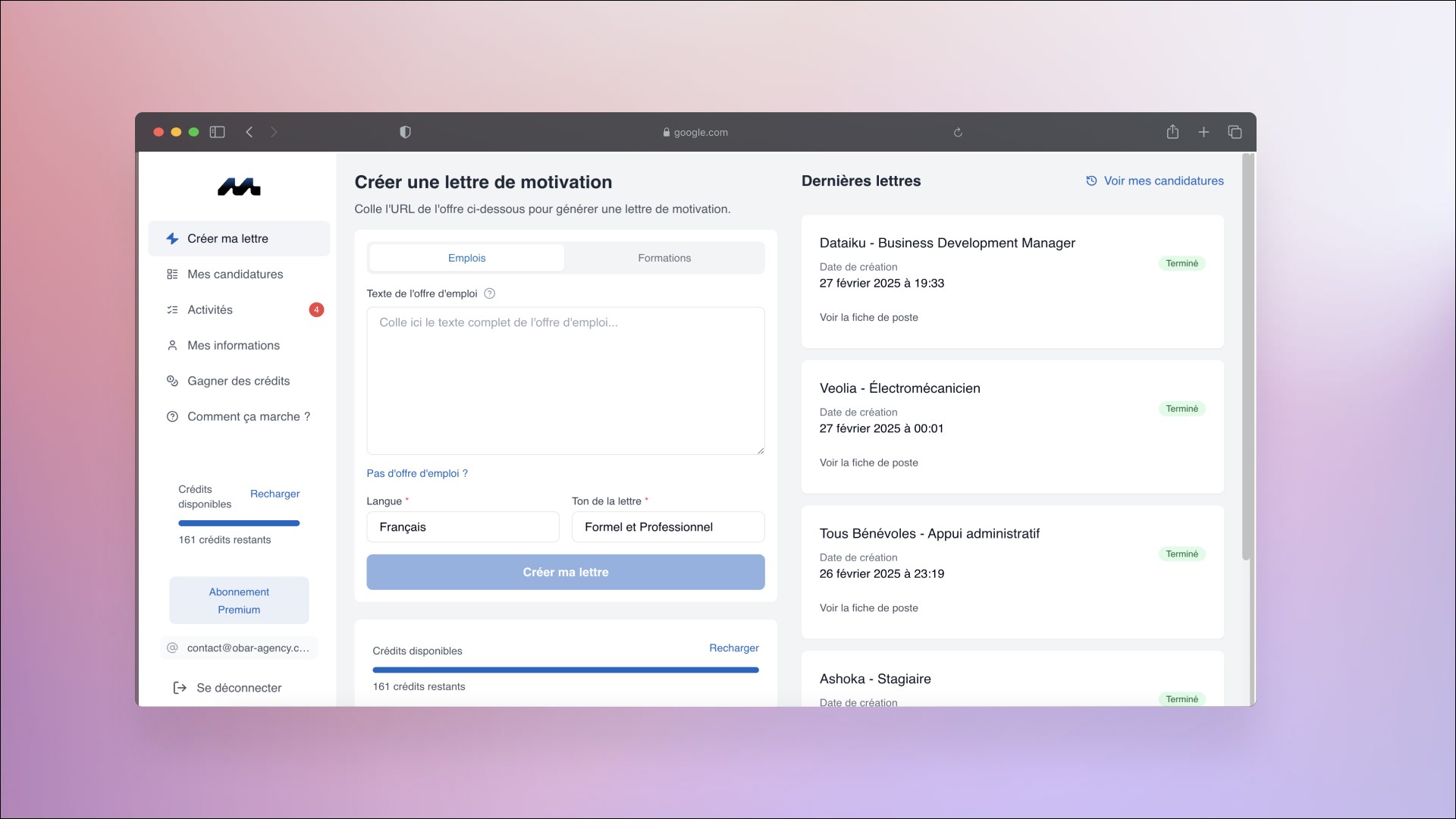1456x819 pixels.
Task: Open Activités in the sidebar
Action: [239, 309]
